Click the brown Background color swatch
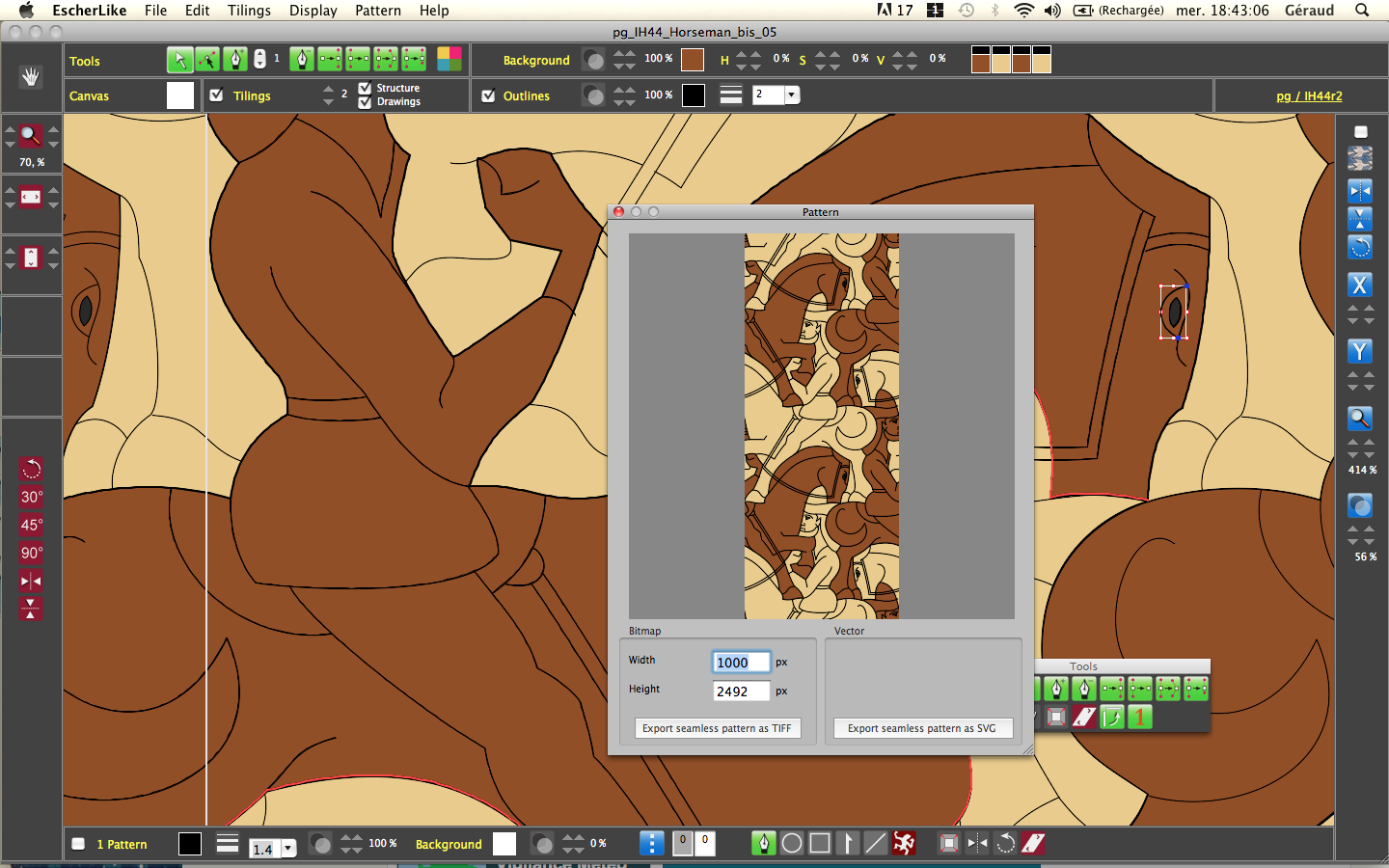The image size is (1389, 868). click(692, 60)
